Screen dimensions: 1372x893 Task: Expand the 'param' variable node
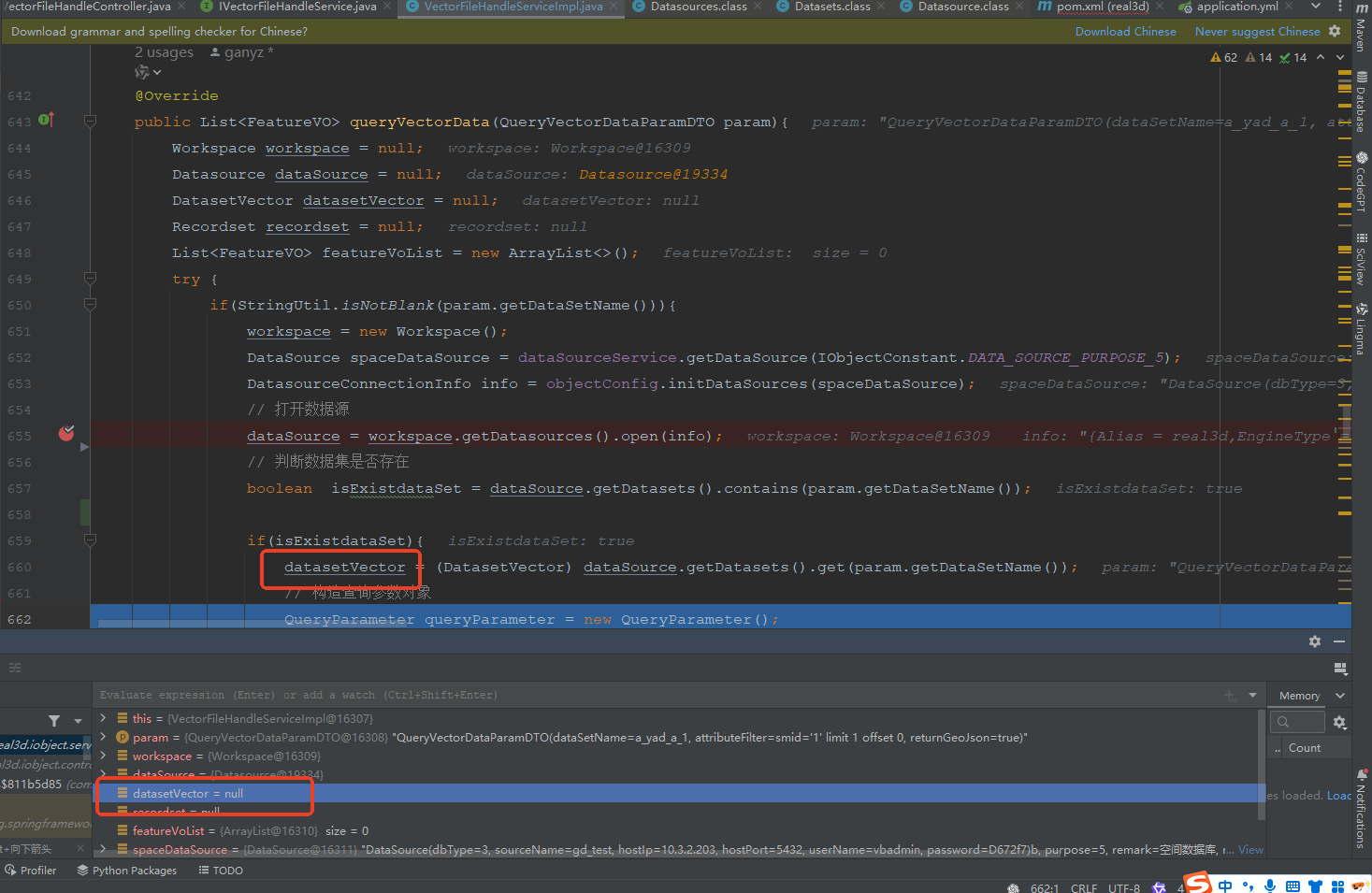coord(104,738)
